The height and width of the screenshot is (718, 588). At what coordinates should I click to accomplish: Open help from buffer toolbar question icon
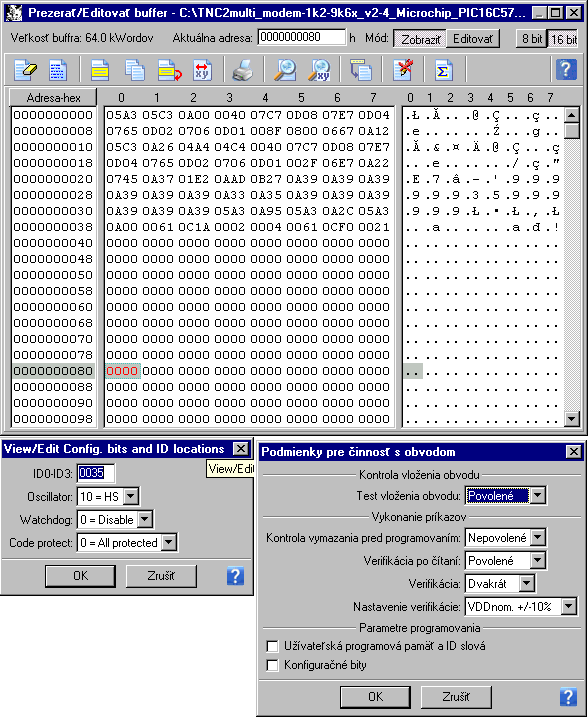(x=566, y=70)
